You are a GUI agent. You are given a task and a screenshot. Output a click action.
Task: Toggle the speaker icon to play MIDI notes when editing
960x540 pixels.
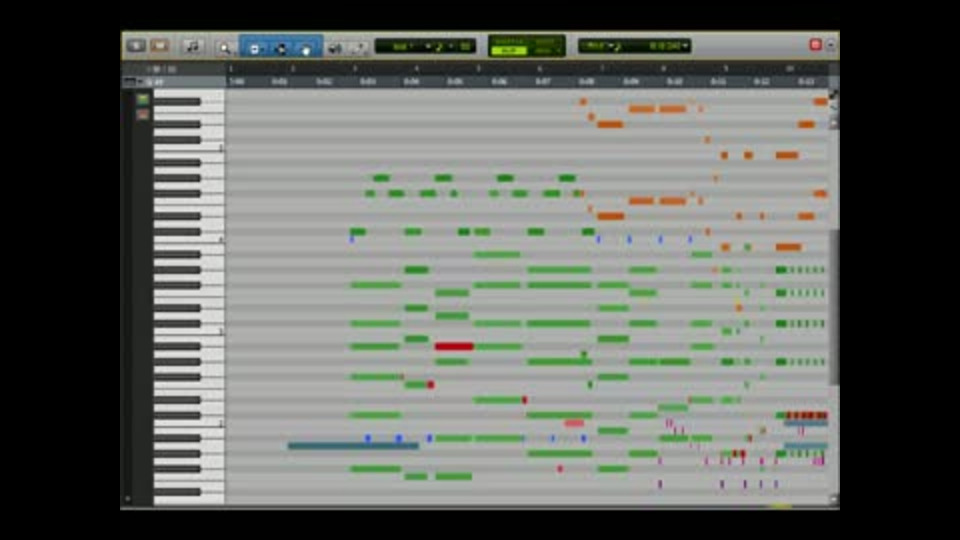click(x=334, y=48)
